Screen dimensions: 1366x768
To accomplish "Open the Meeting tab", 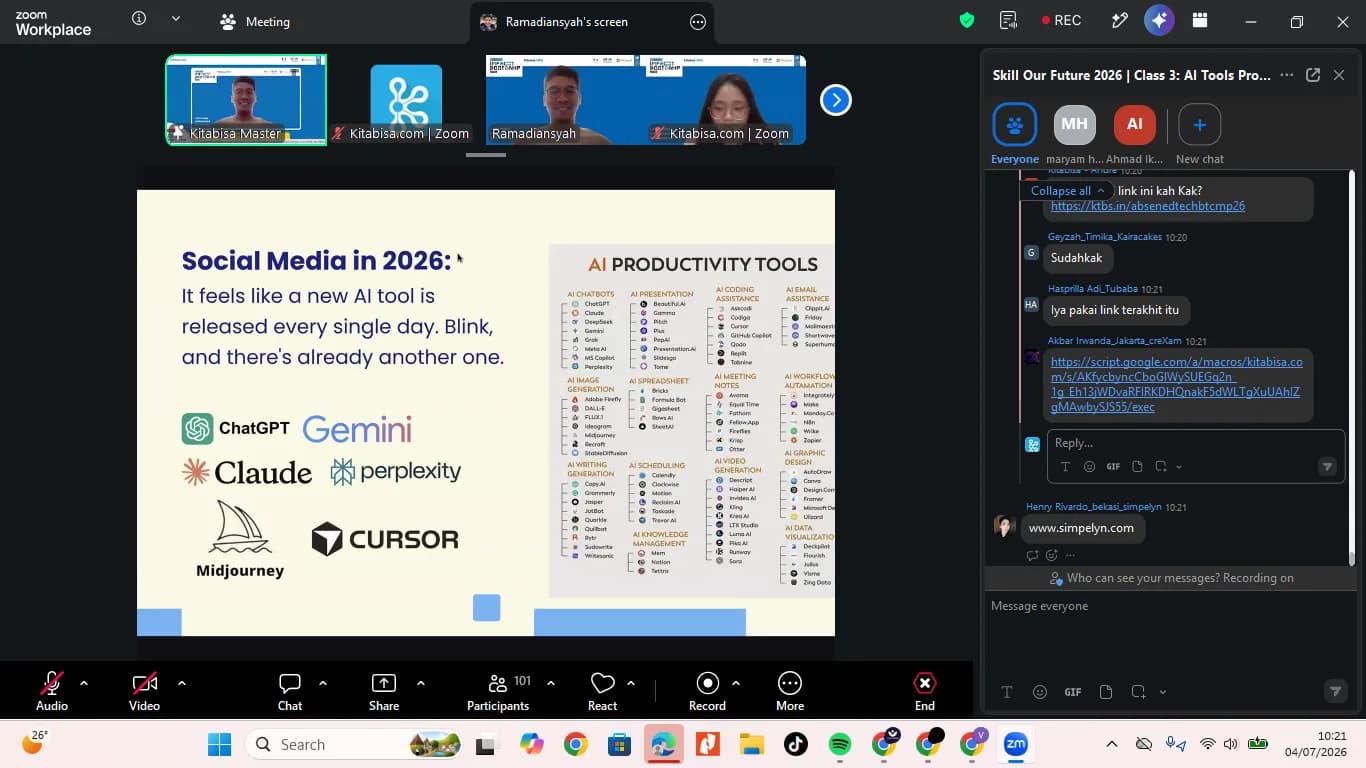I will [x=255, y=21].
